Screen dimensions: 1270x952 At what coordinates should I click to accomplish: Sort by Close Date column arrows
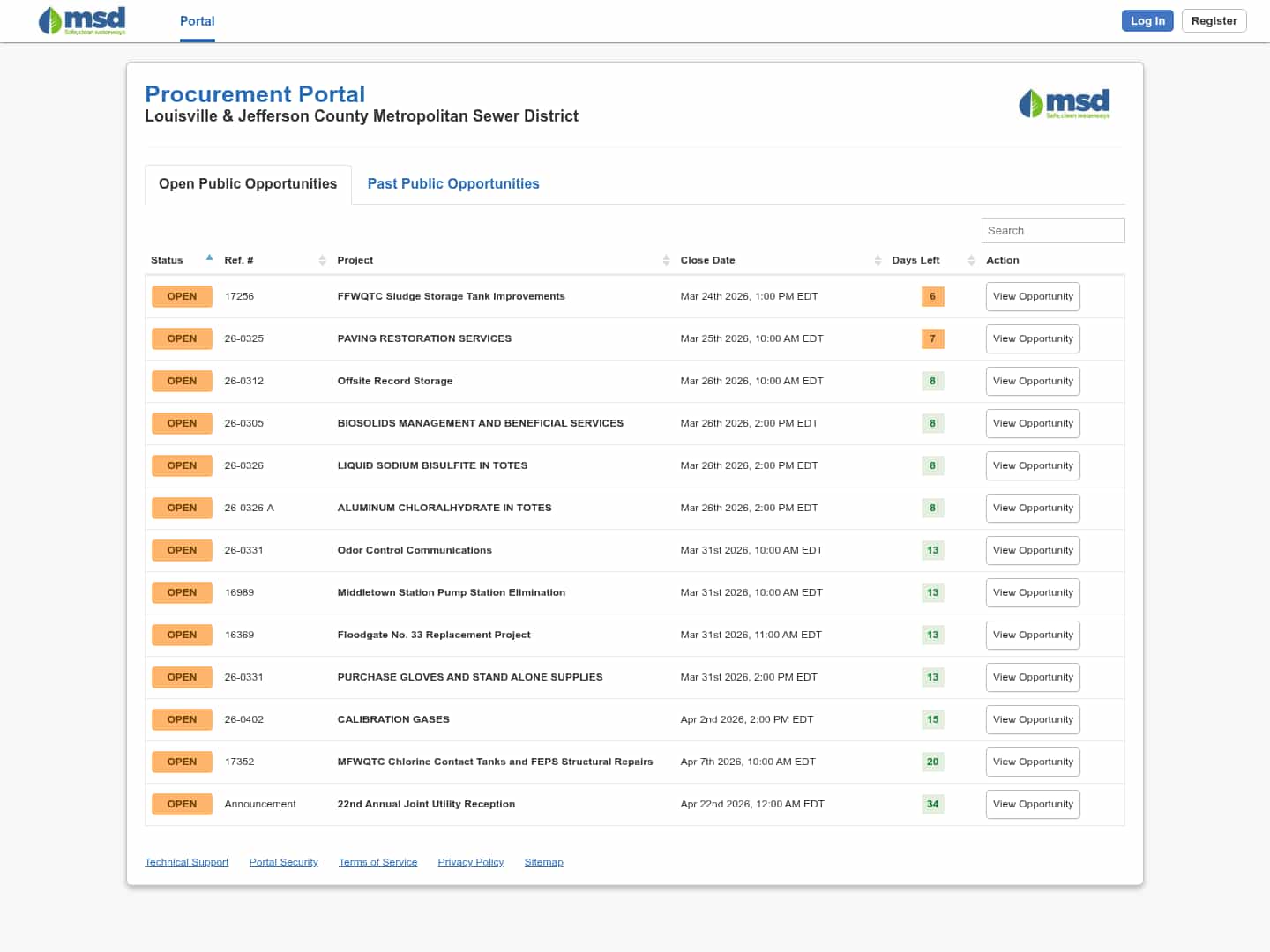878,260
